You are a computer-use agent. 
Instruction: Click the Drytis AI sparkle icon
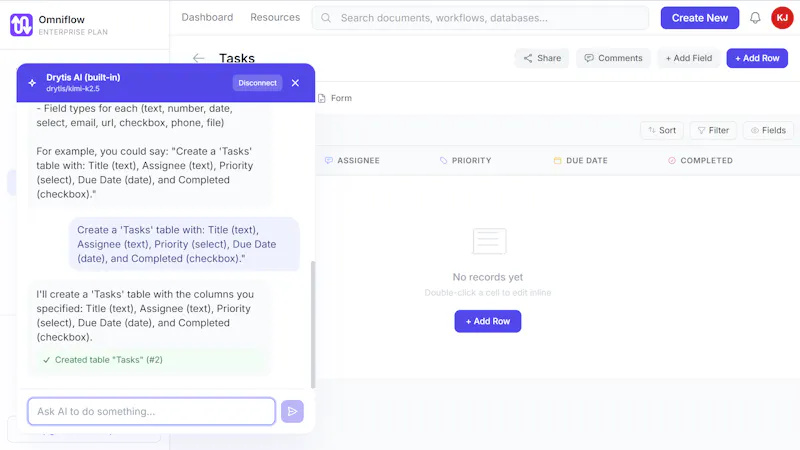click(x=32, y=83)
